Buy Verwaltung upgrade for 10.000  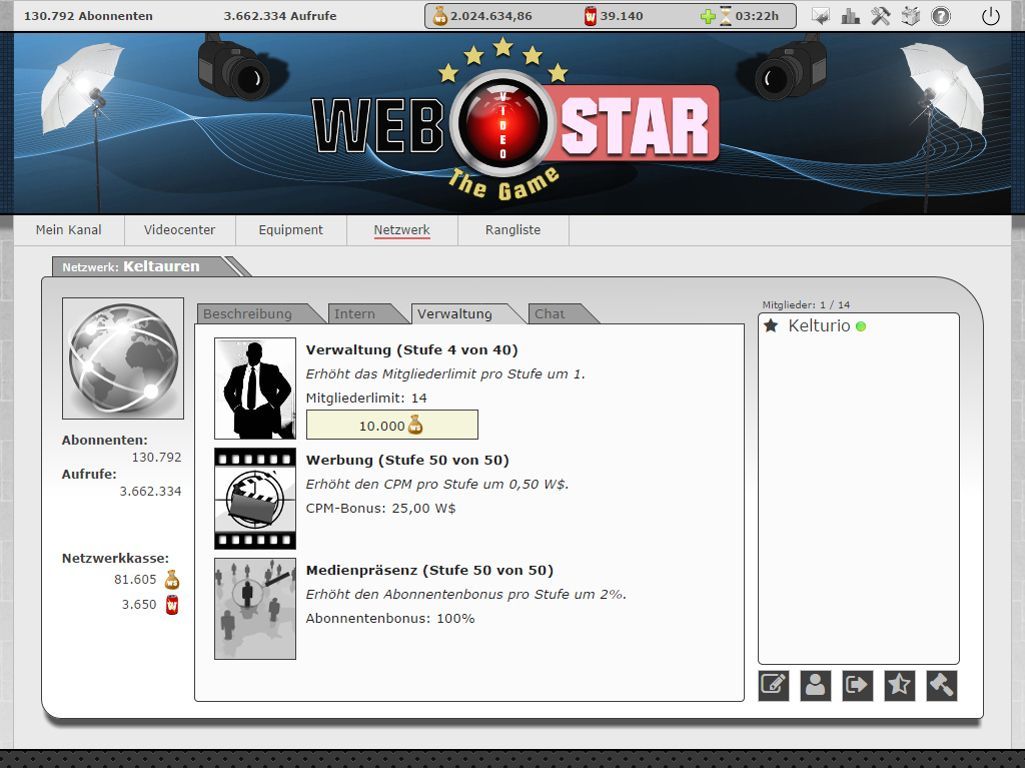(391, 425)
